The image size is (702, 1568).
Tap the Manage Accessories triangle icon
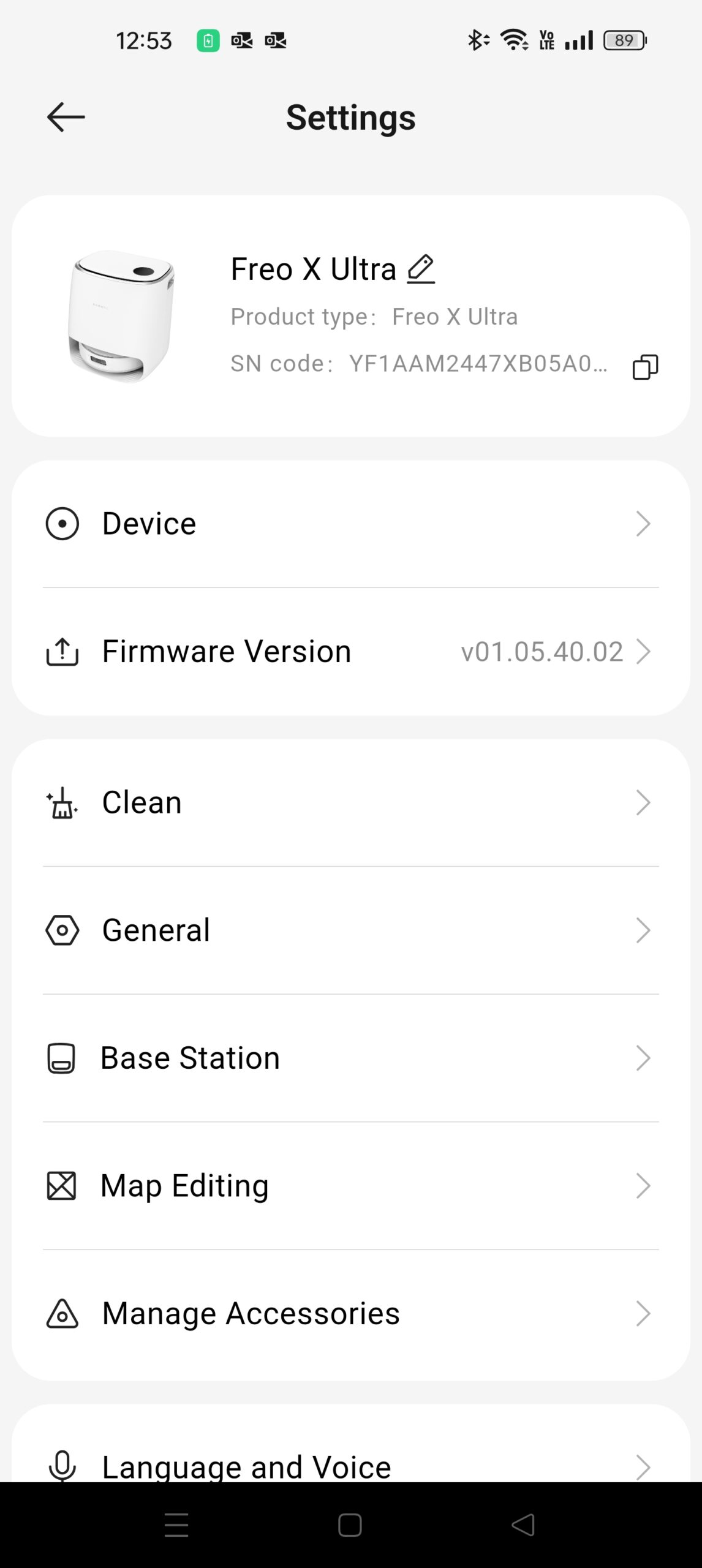coord(62,1314)
